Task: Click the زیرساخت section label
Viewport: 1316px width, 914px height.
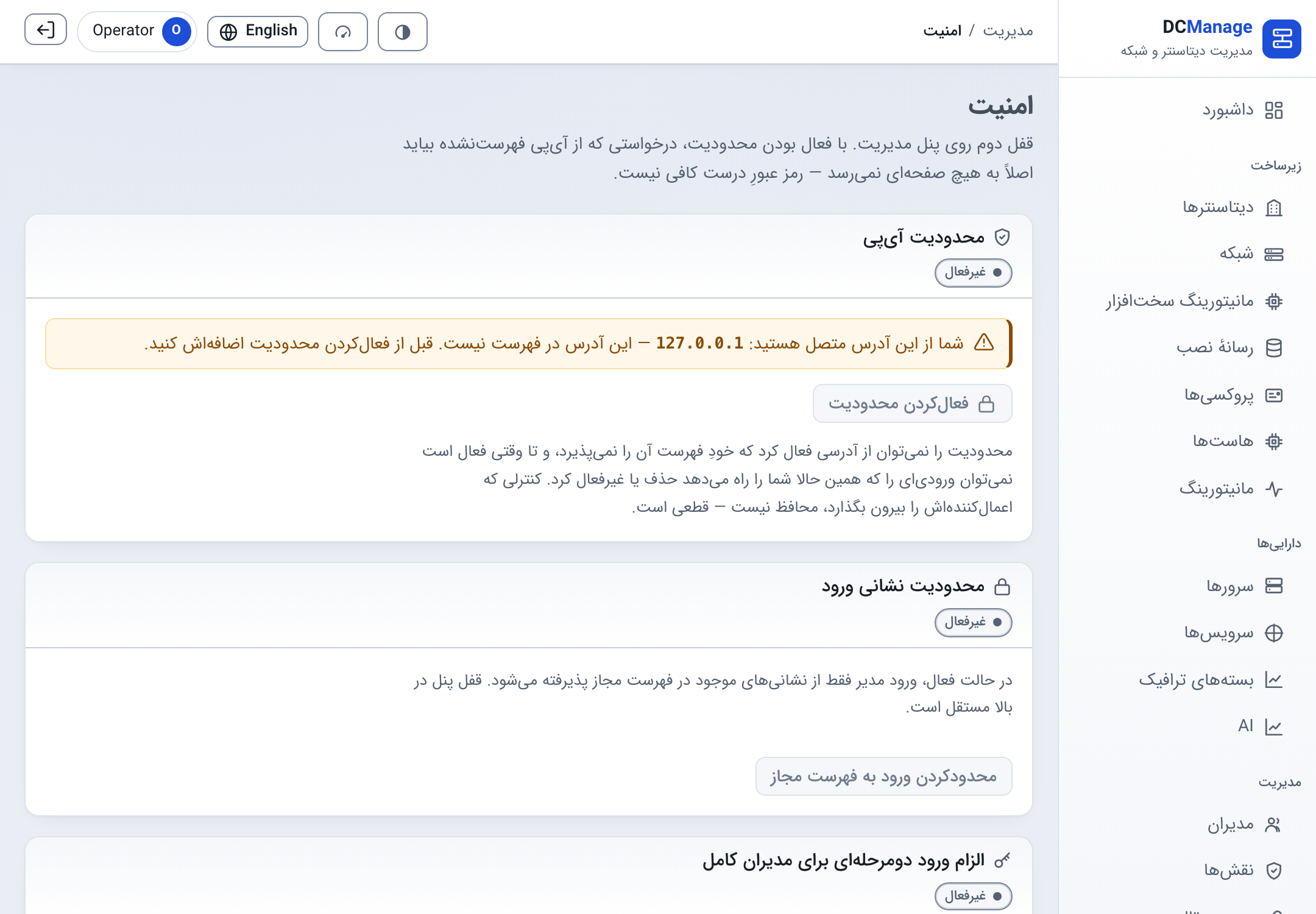Action: pos(1276,166)
